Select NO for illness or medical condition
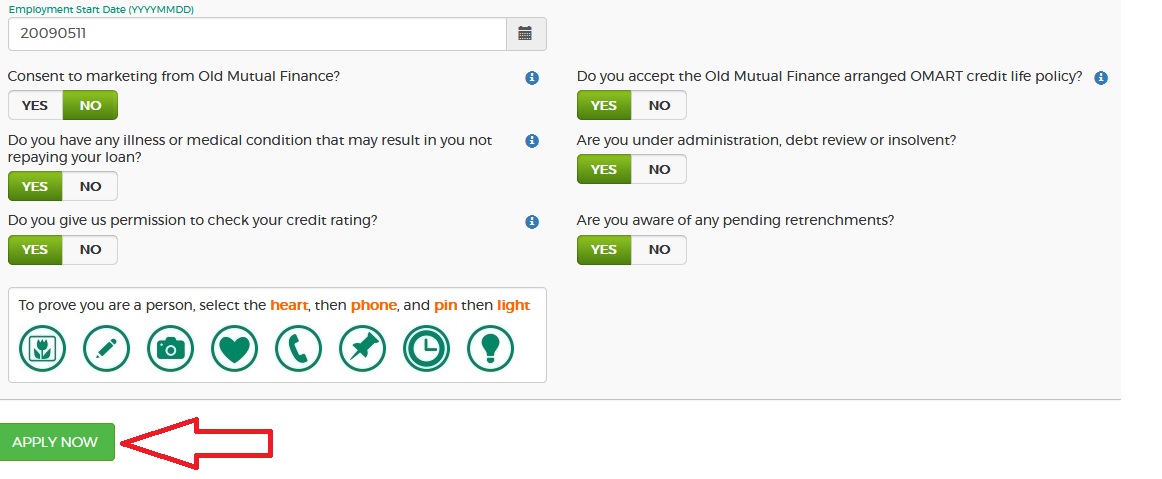This screenshot has height=479, width=1162. (x=90, y=186)
